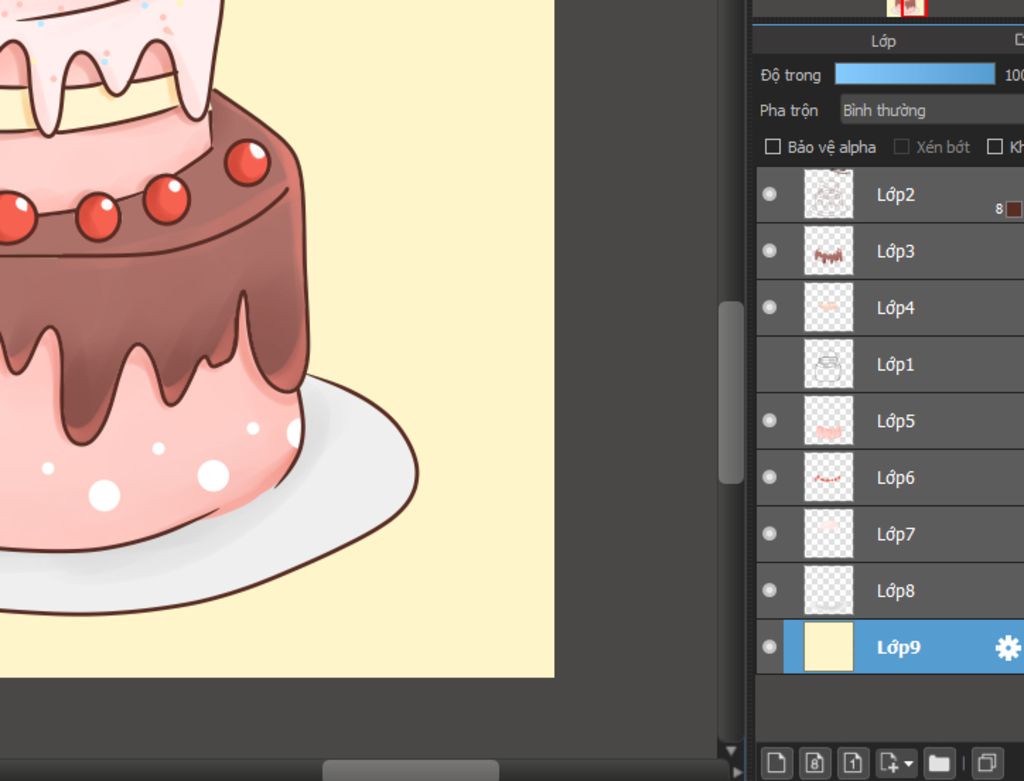Hide layer Lớp6
Viewport: 1024px width, 781px height.
[x=770, y=477]
